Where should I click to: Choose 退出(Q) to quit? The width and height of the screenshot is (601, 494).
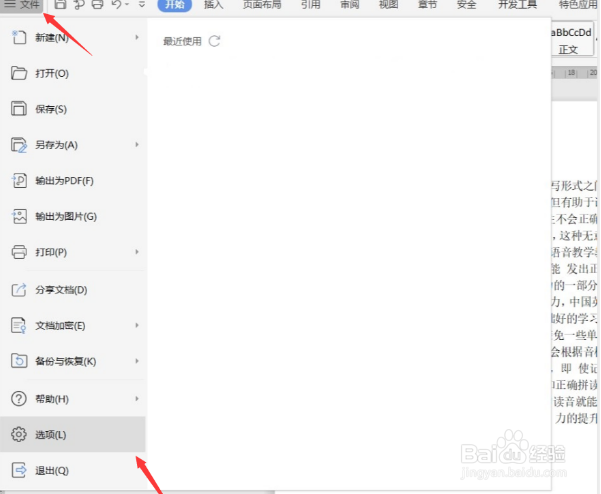click(x=73, y=471)
